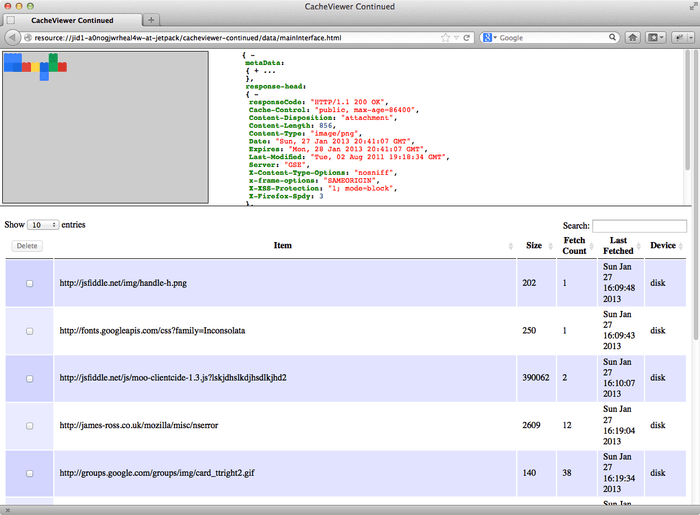Click the size value 140
The height and width of the screenshot is (515, 700).
pyautogui.click(x=529, y=473)
